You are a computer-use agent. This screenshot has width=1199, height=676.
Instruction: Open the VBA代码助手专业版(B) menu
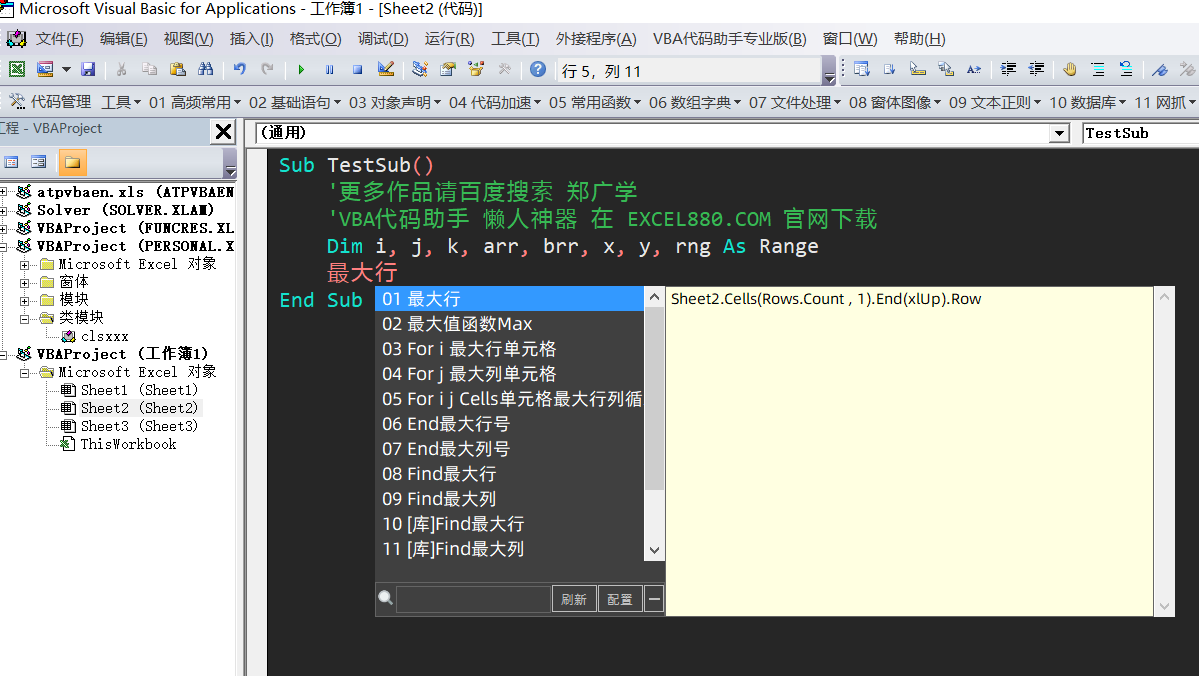click(x=729, y=39)
